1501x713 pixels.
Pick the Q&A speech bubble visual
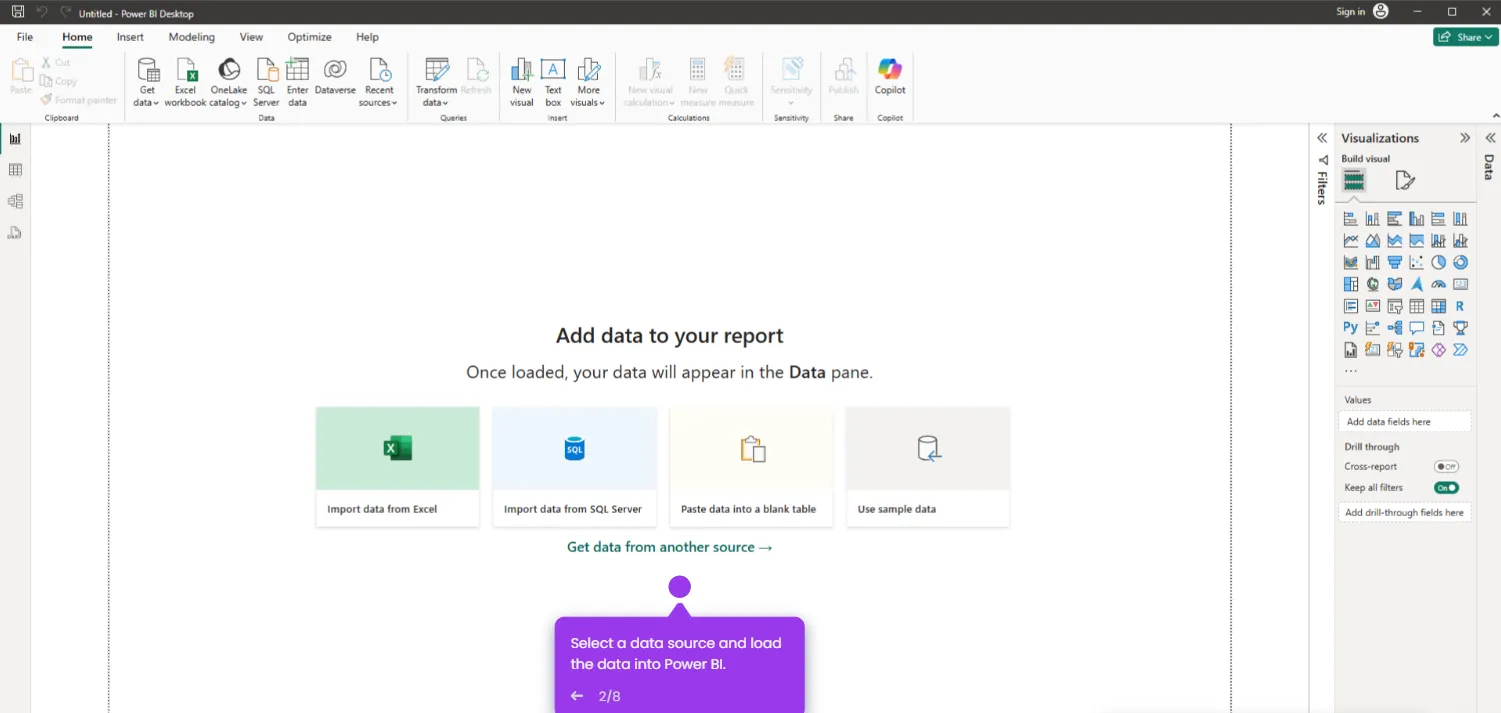pos(1417,328)
